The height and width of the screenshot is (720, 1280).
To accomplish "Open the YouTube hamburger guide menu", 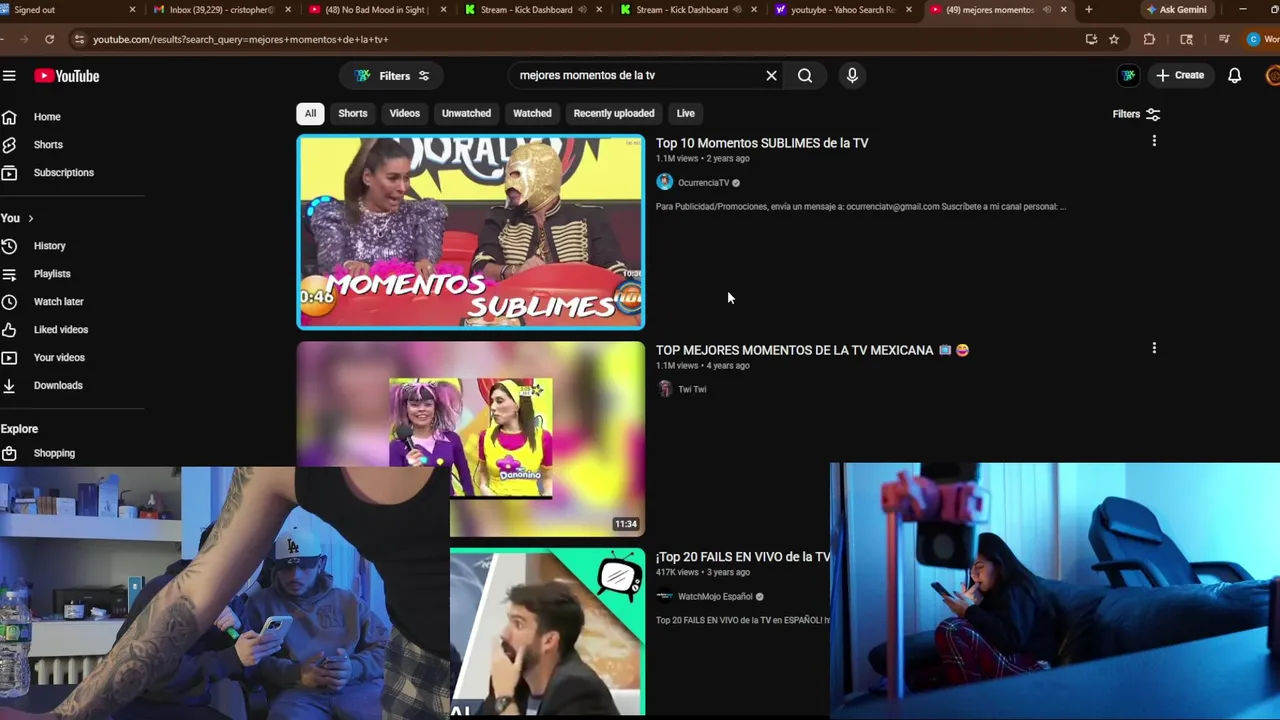I will pyautogui.click(x=9, y=76).
